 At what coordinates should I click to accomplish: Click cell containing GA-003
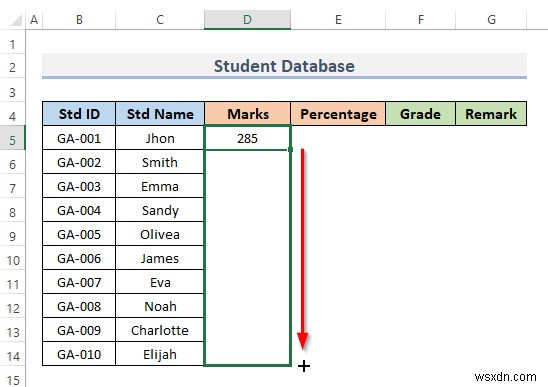79,186
